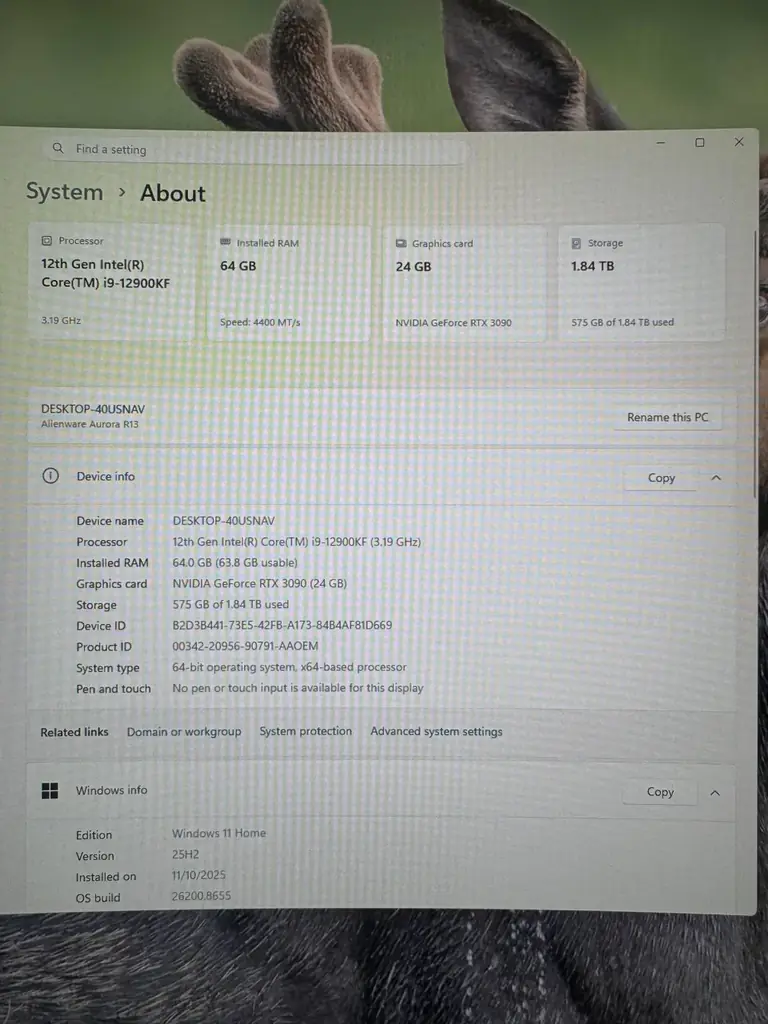Screen dimensions: 768x1024
Task: Open the Graphics card 24 GB card
Action: [x=464, y=283]
